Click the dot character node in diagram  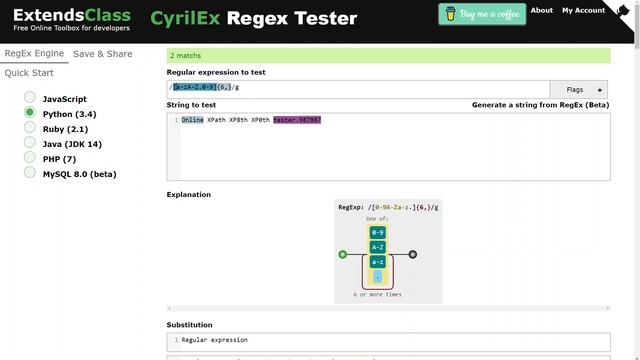(378, 277)
